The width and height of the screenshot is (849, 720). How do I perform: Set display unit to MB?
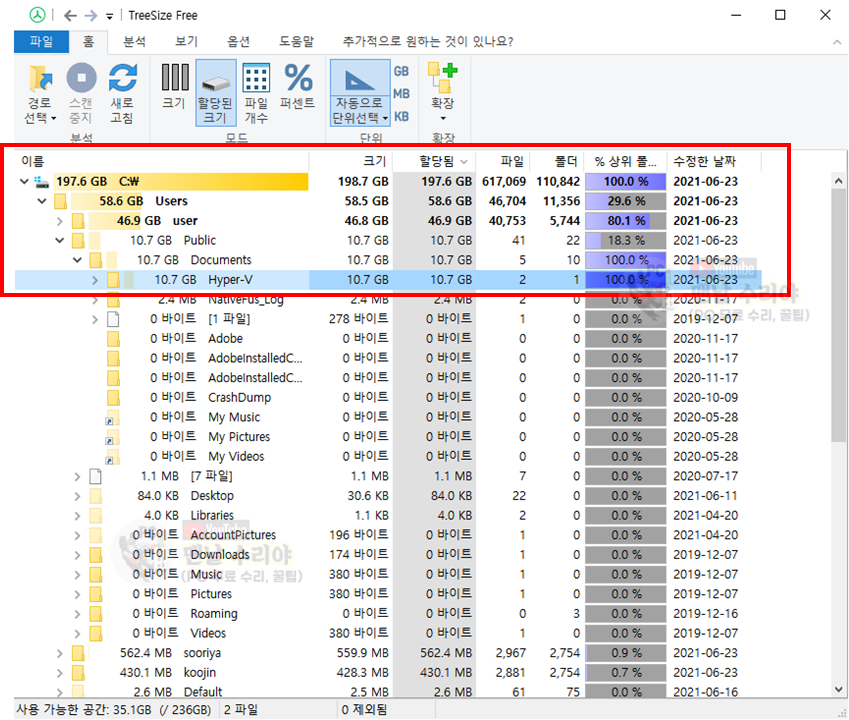401,94
